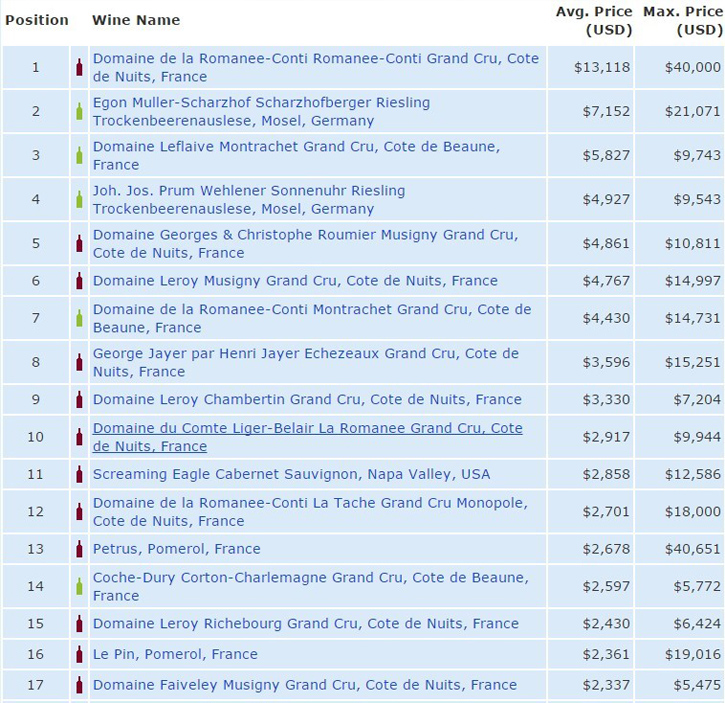Click average price $13,118
725x703 pixels.
pyautogui.click(x=602, y=68)
